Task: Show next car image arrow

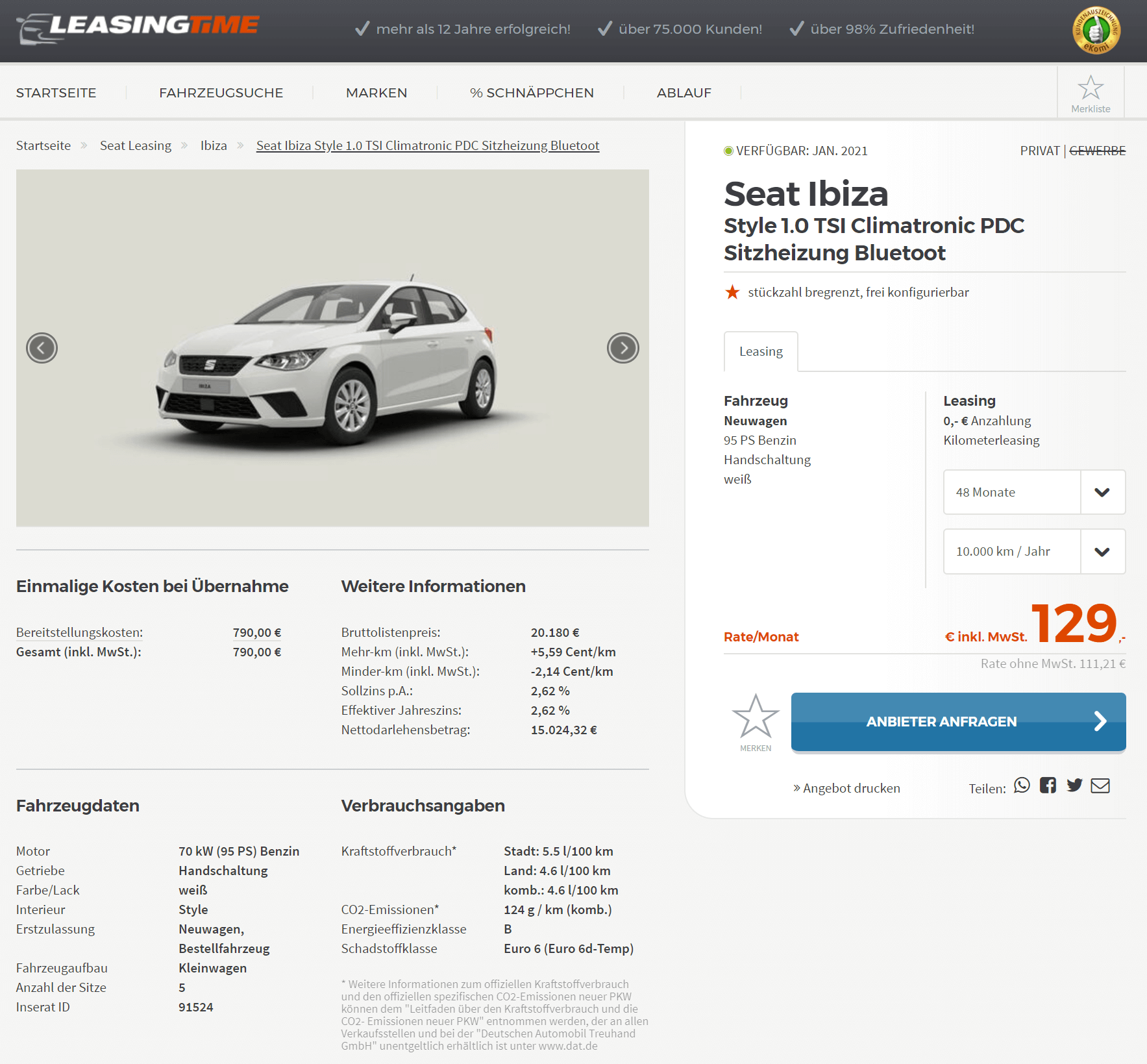Action: click(x=623, y=348)
